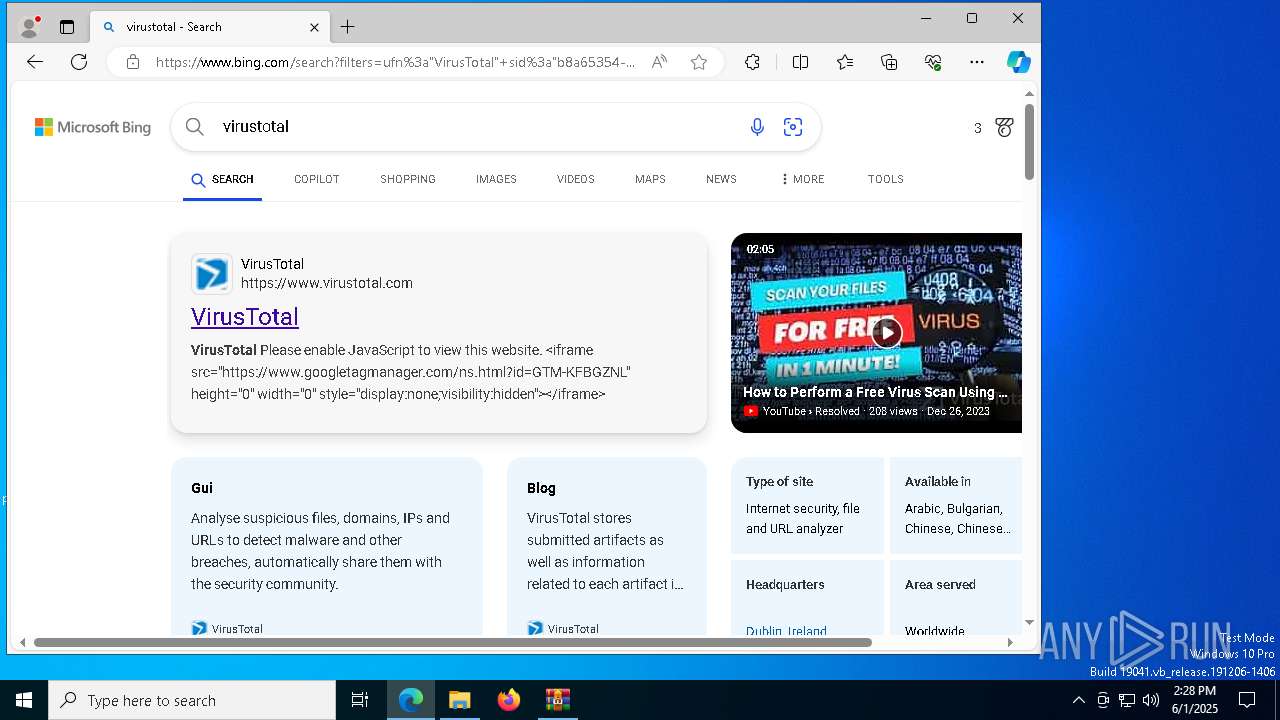Focus the taskbar search box
Image resolution: width=1280 pixels, height=720 pixels.
pos(192,700)
